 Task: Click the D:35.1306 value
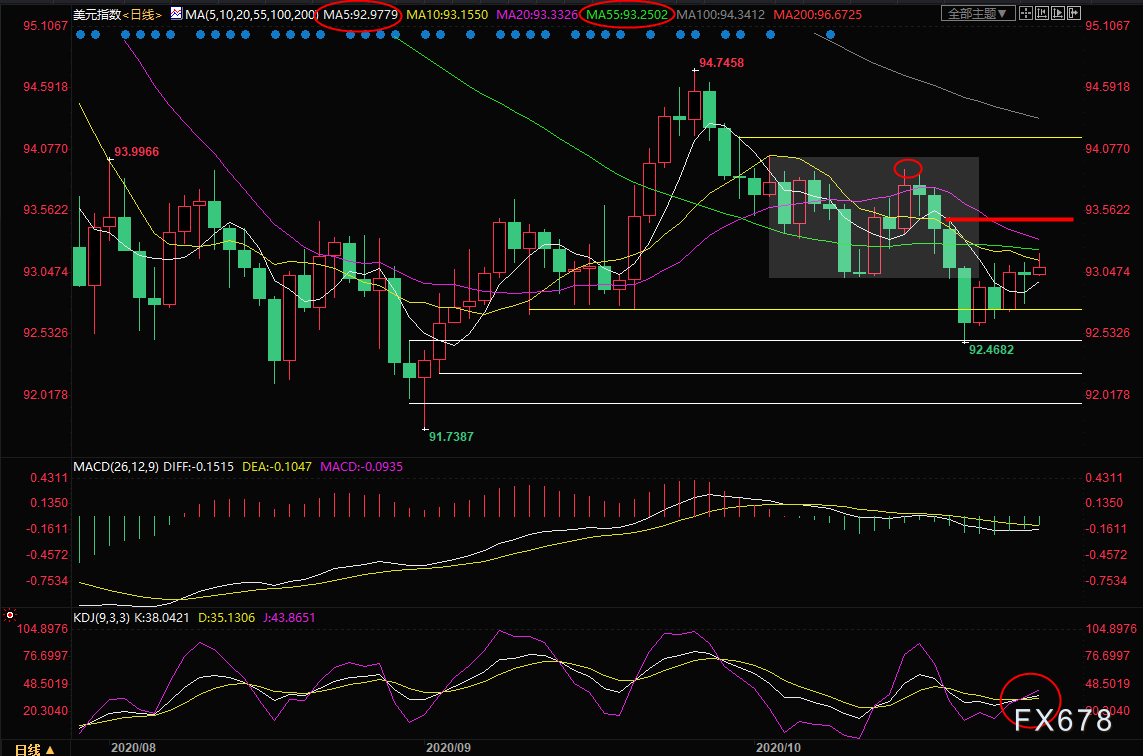227,617
